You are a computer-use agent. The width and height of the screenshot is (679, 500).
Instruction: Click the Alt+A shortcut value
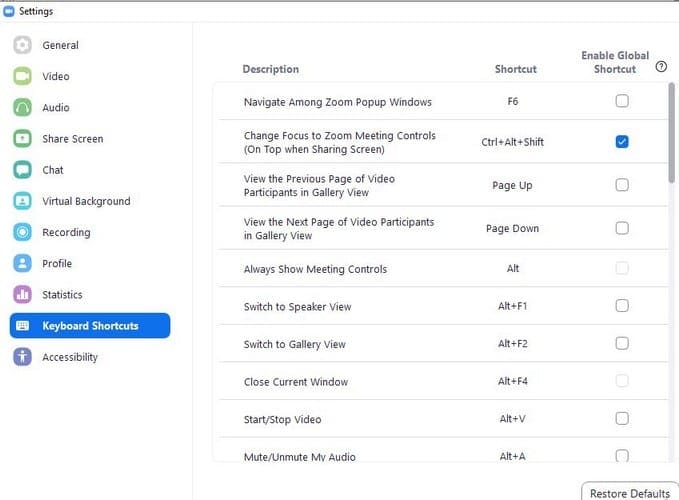coord(513,456)
